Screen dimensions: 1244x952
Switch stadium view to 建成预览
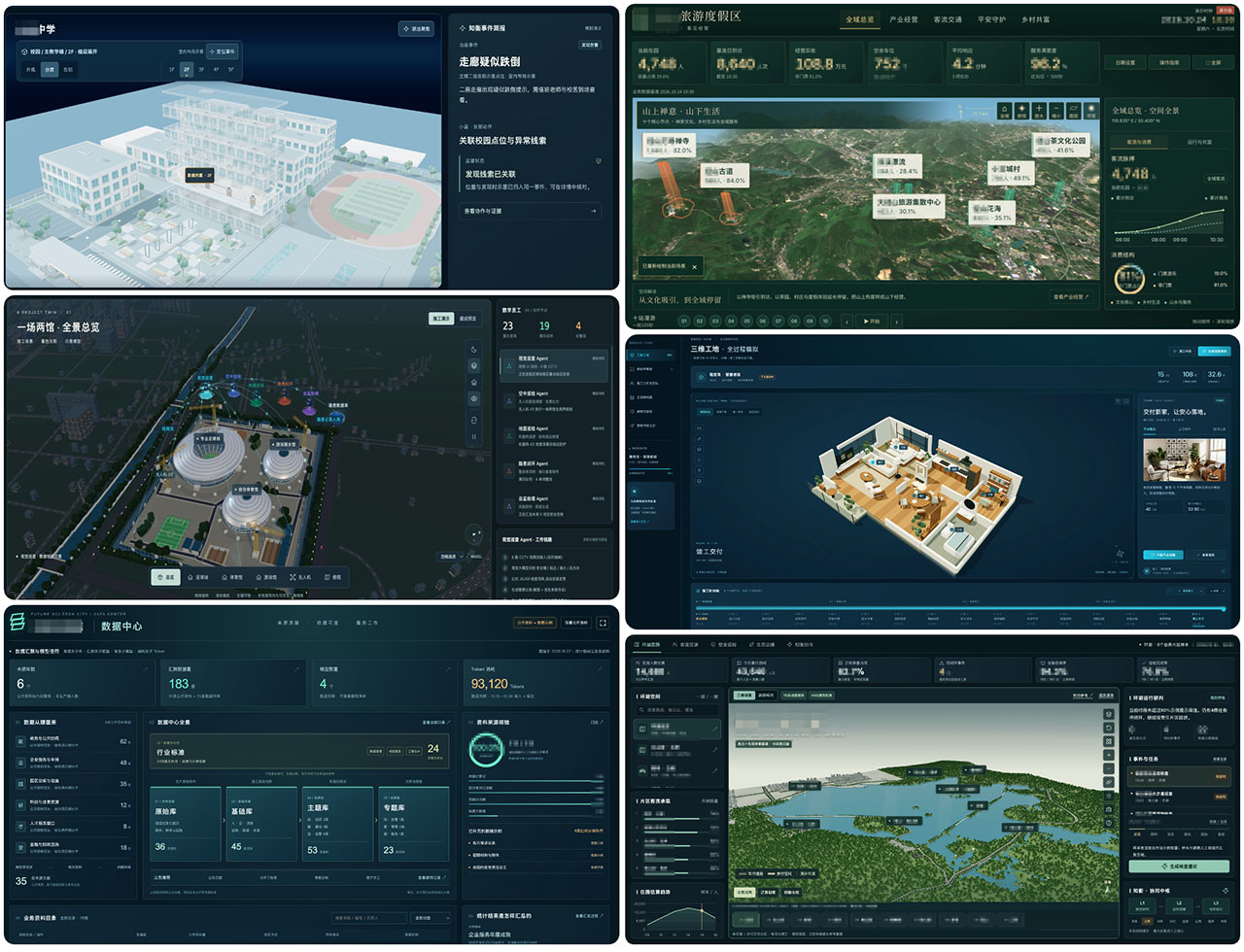[x=468, y=319]
